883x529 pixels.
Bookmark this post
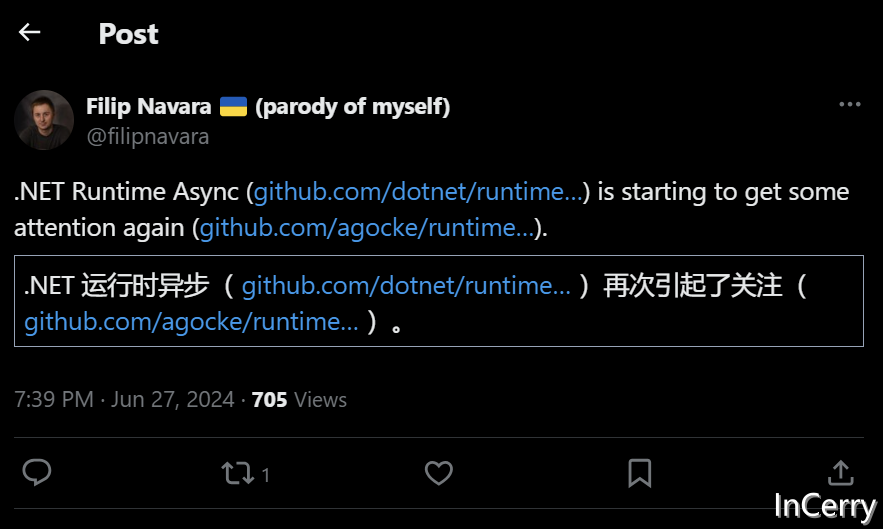coord(640,473)
